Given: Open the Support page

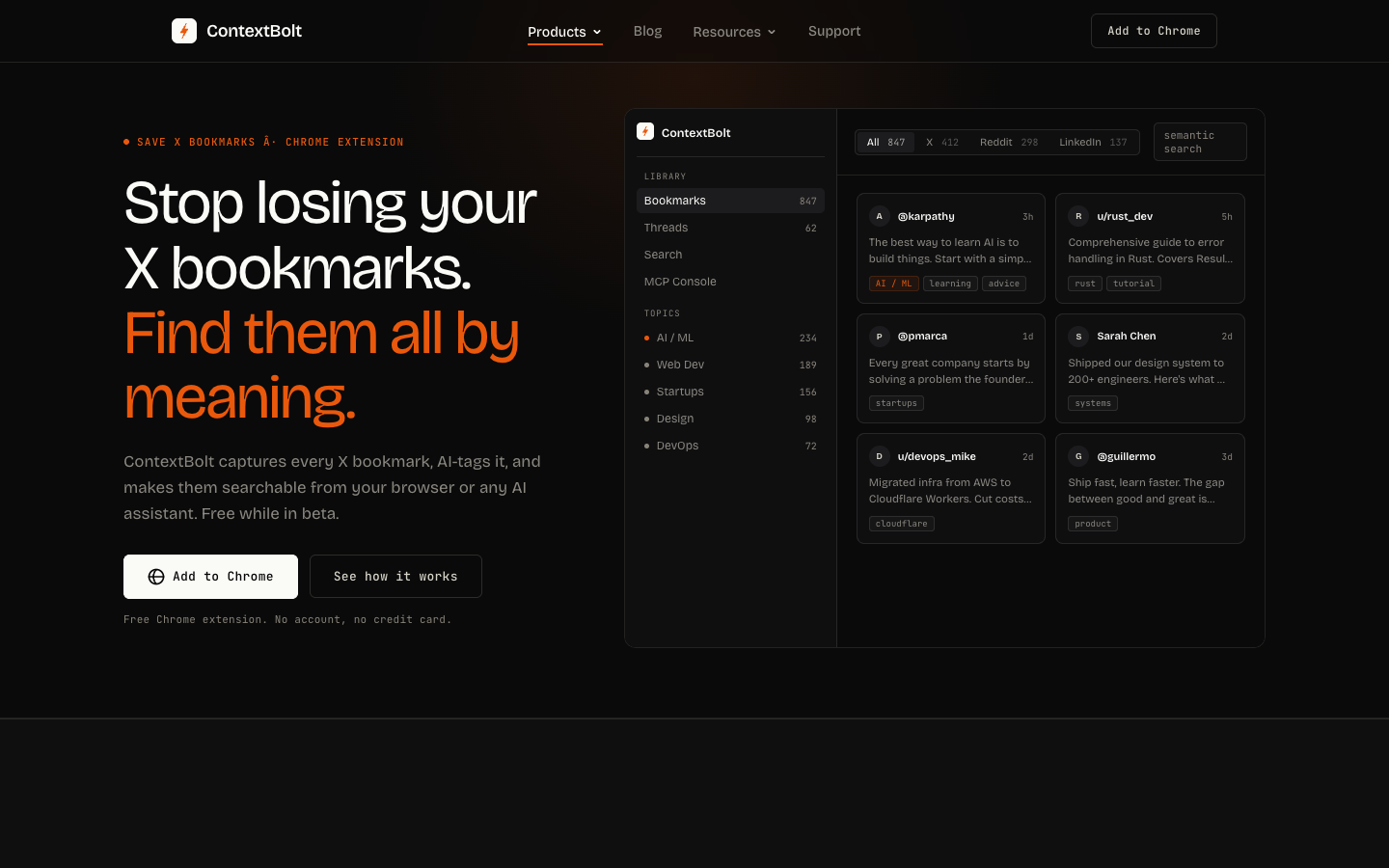Looking at the screenshot, I should click(x=834, y=31).
